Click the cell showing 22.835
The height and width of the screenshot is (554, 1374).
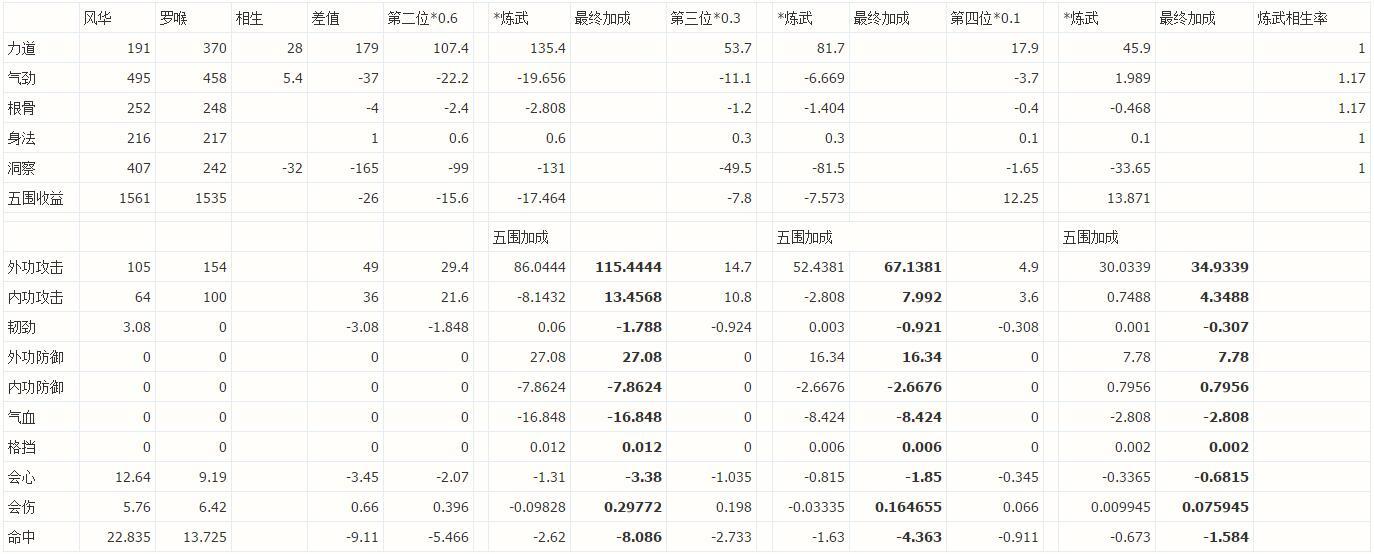[x=129, y=537]
